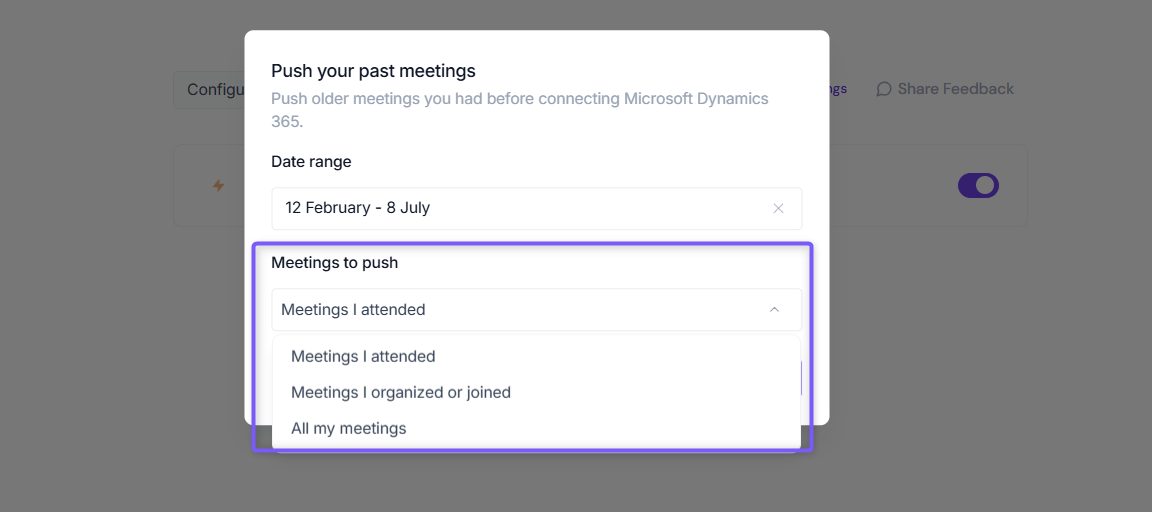Viewport: 1152px width, 512px height.
Task: Click the "Push your past meetings" heading
Action: coord(373,71)
